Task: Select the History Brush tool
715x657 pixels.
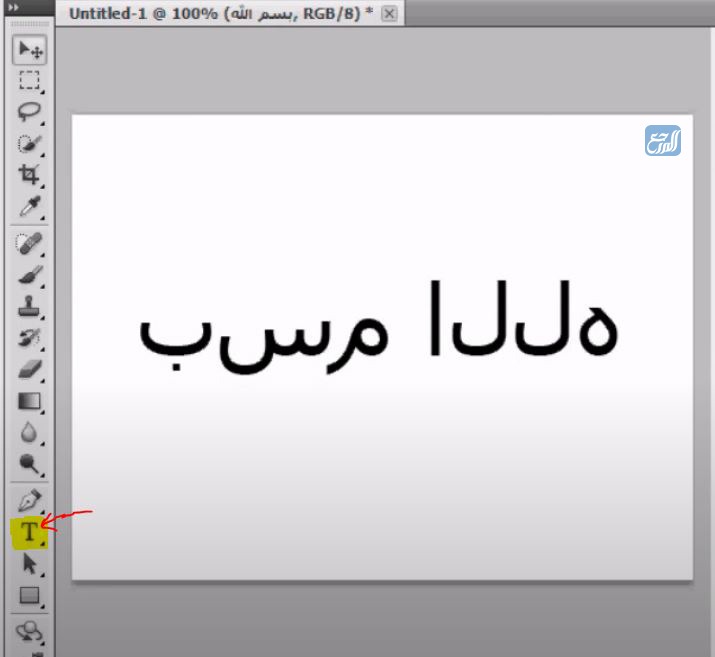Action: (30, 338)
